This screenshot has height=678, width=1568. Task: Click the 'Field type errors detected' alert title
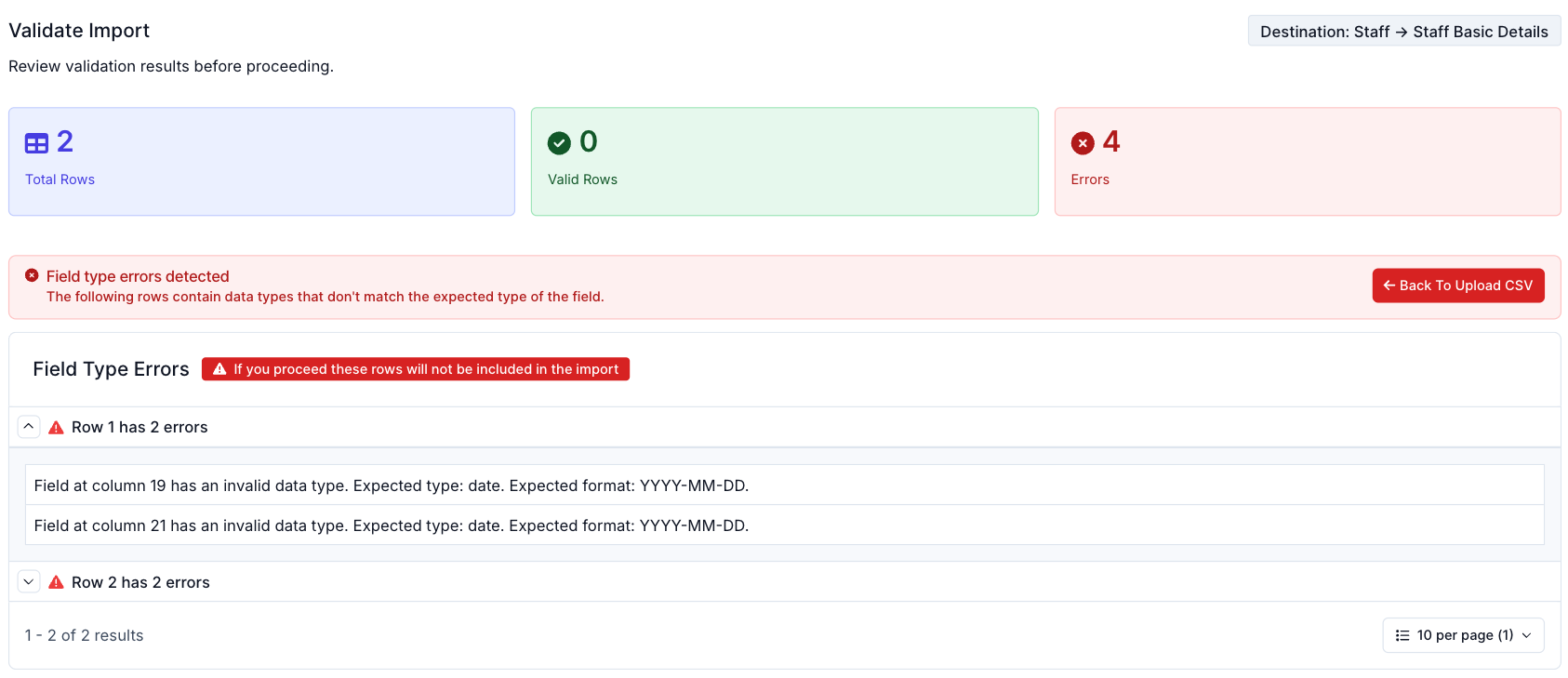point(138,276)
